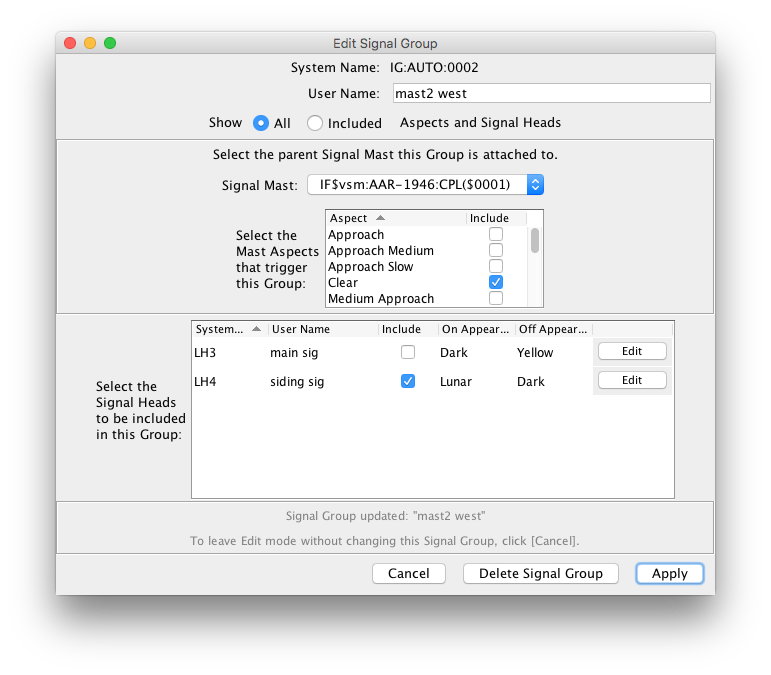Select the Included radio button
This screenshot has height=675, width=771.
pos(315,123)
